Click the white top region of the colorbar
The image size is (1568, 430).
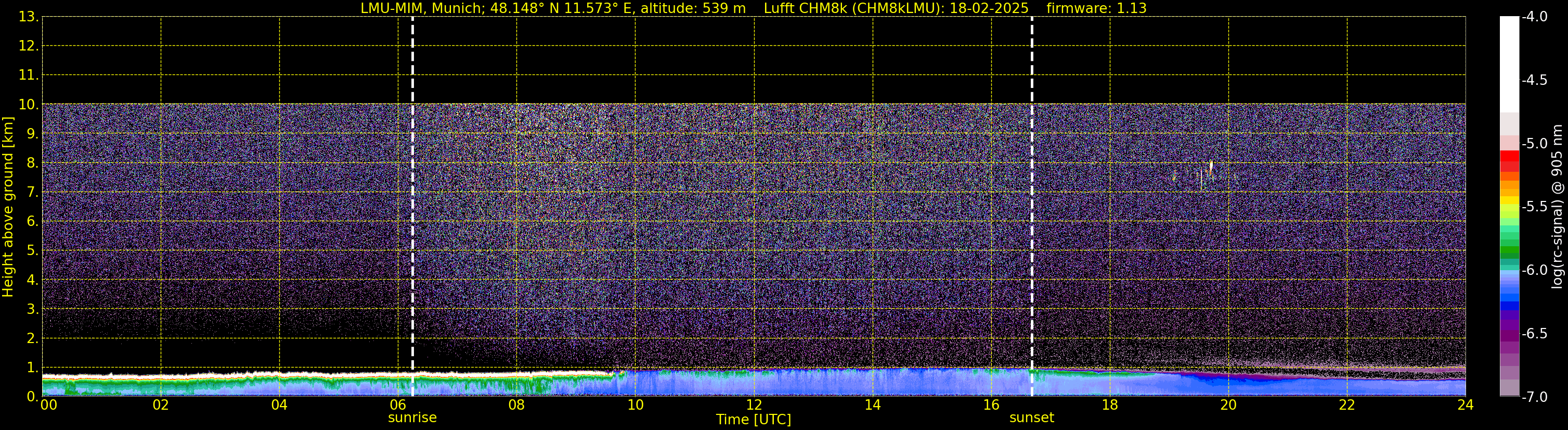point(1509,64)
